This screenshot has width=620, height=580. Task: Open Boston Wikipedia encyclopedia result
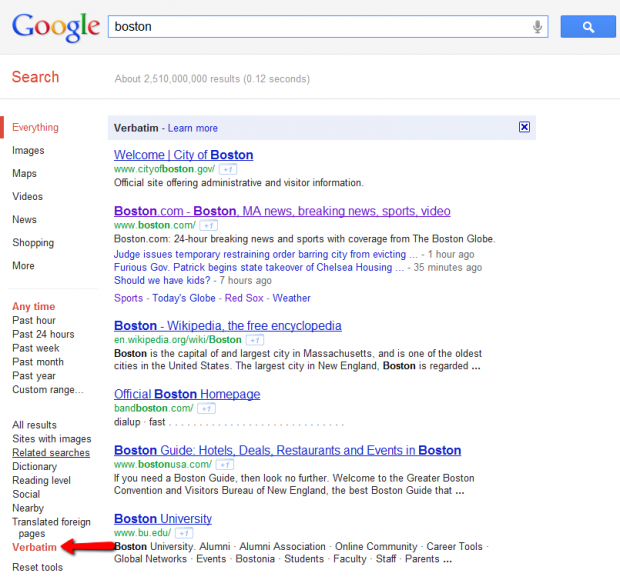point(228,326)
